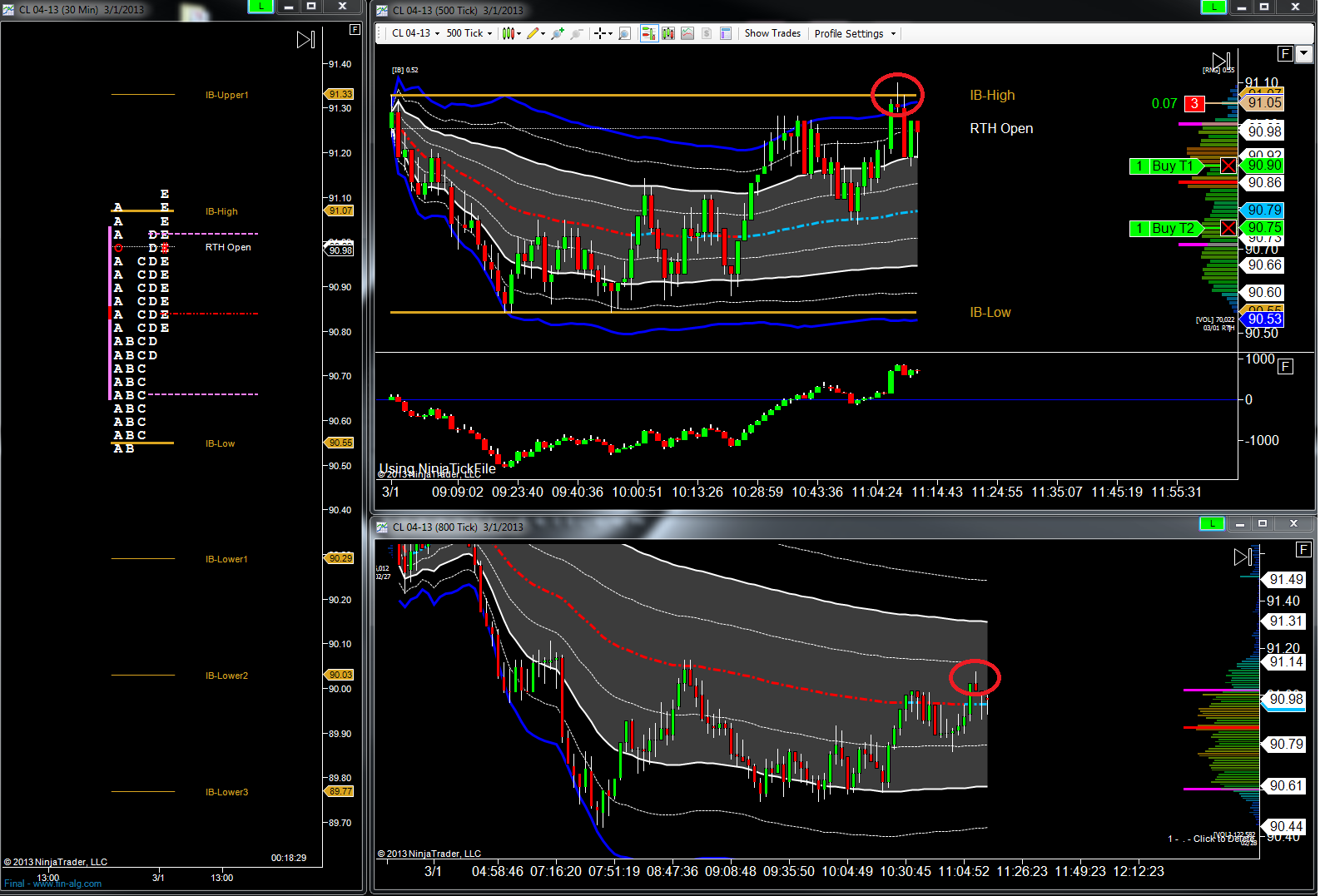Click scroll-to-last-bar arrow in 30 Min chart

pyautogui.click(x=305, y=39)
